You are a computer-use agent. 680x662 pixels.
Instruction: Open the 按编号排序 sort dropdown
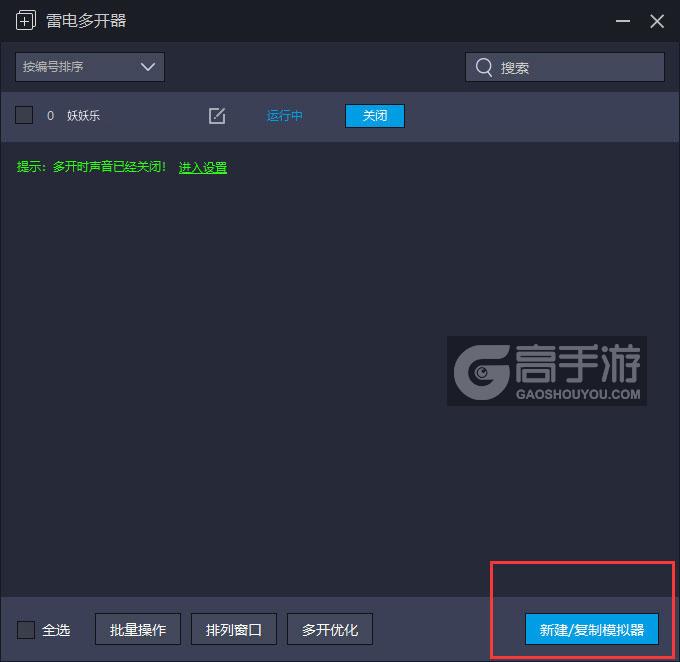[x=90, y=67]
